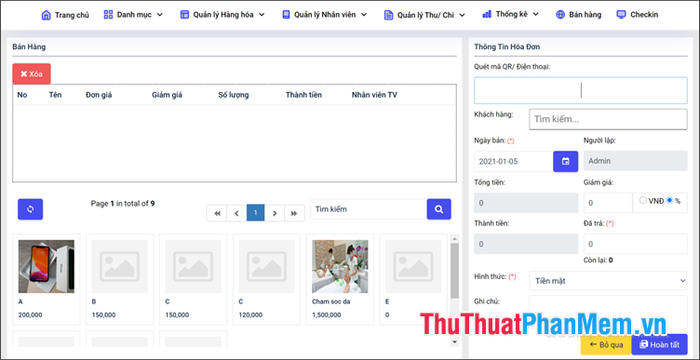Click the yellow Bỏ qua button
The height and width of the screenshot is (360, 700).
[x=606, y=344]
